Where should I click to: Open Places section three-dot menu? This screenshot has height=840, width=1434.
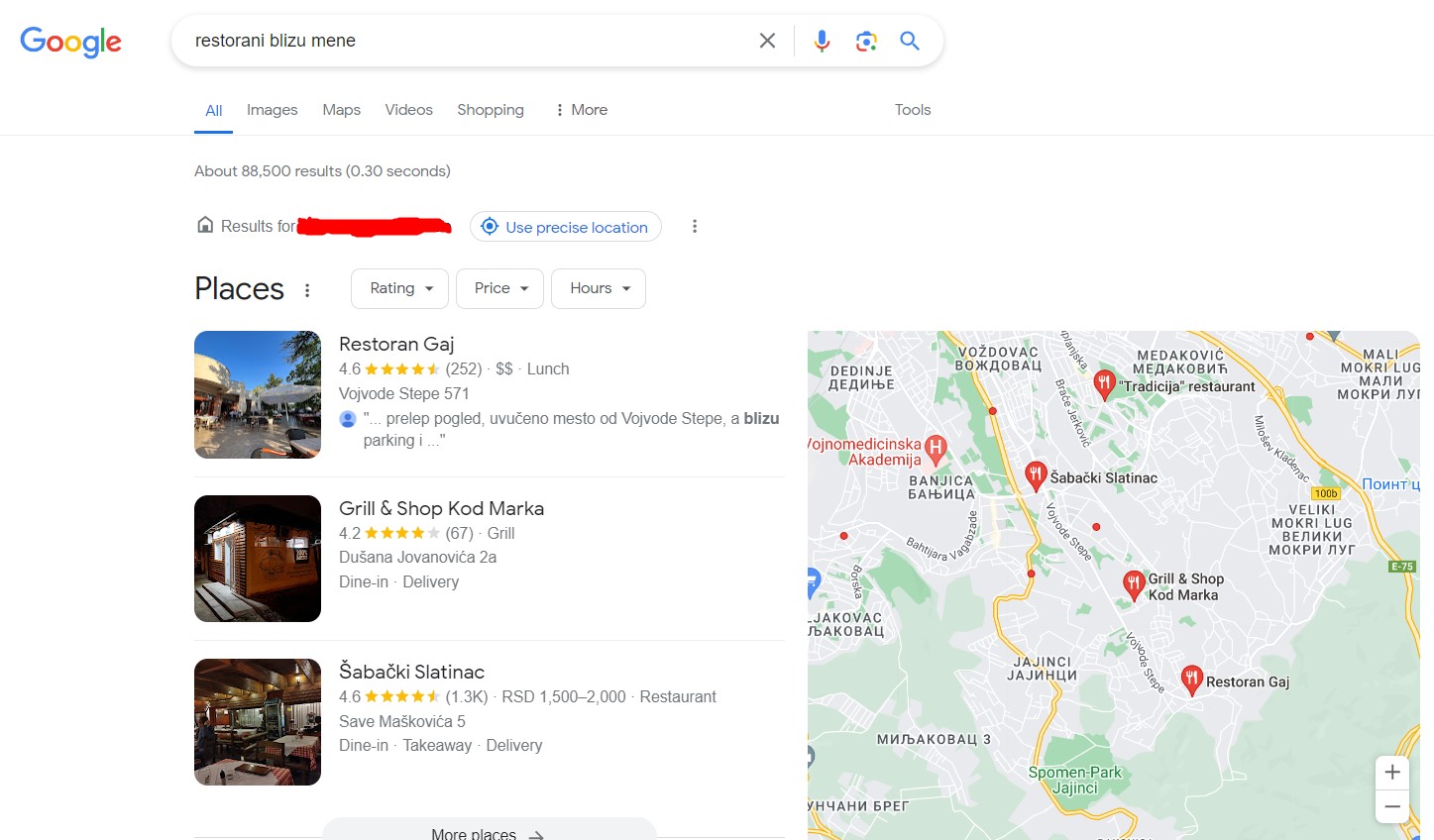pos(307,290)
